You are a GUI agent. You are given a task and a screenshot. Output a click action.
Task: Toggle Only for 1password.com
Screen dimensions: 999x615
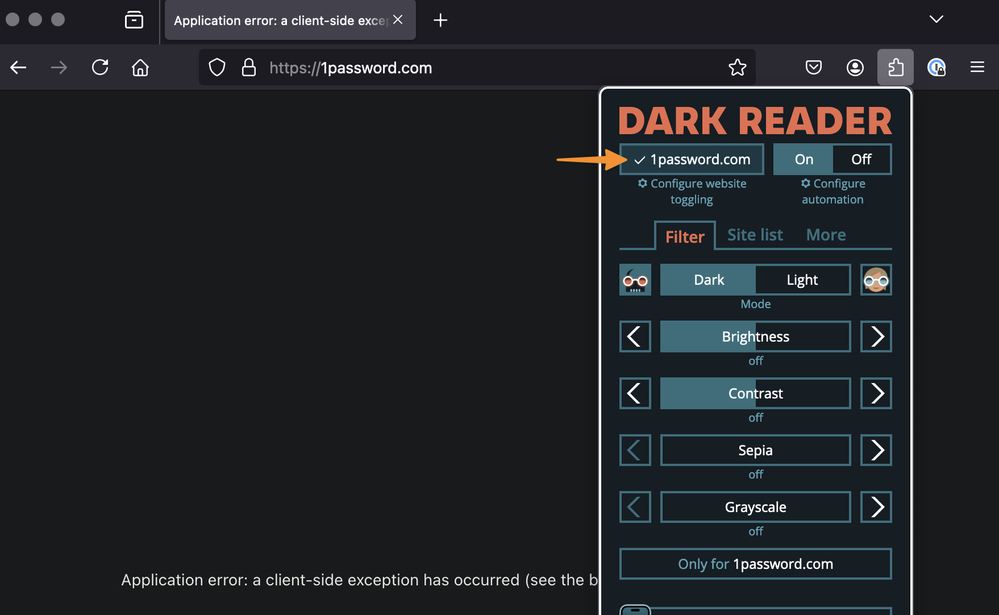755,564
